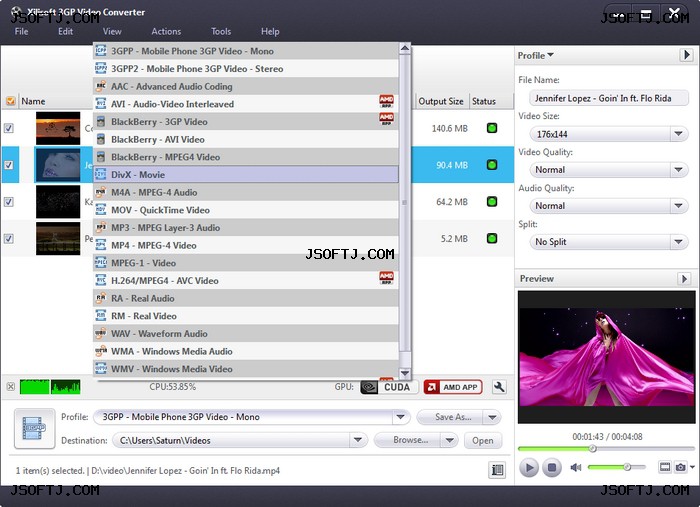This screenshot has width=700, height=507.
Task: Collapse the Preview panel with arrow button
Action: [683, 279]
